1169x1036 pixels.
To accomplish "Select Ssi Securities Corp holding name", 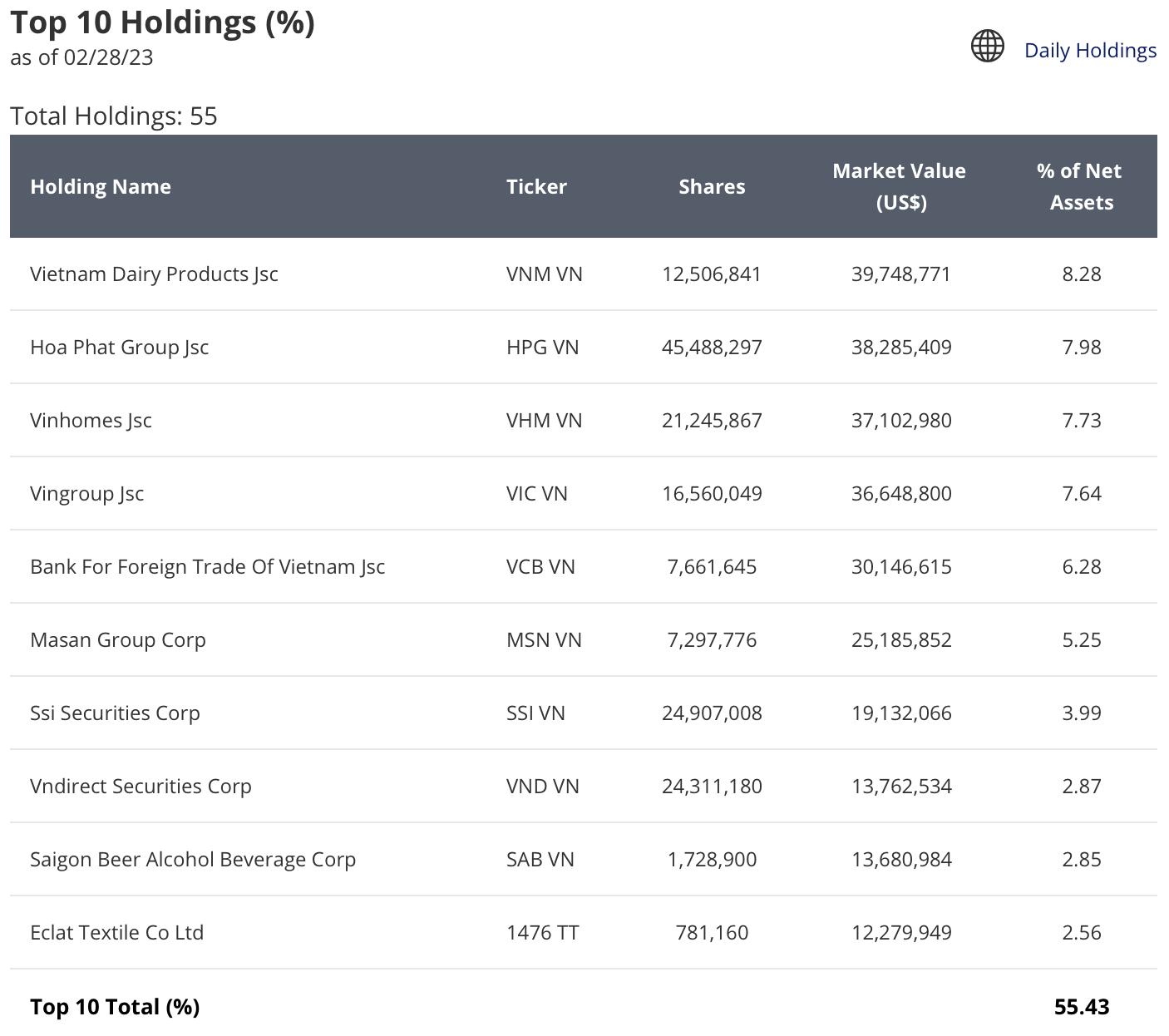I will 115,713.
